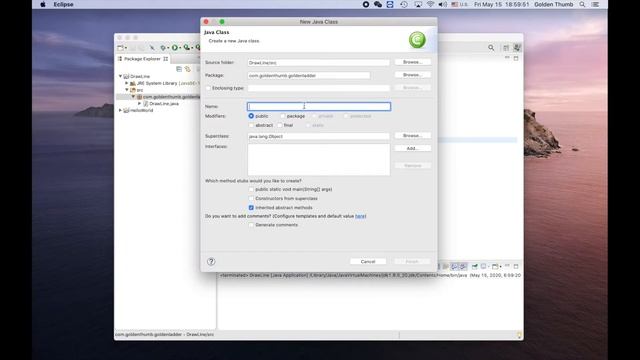Open the Golden Thumb user menu
Viewport: 640px width, 360px height.
coord(553,4)
